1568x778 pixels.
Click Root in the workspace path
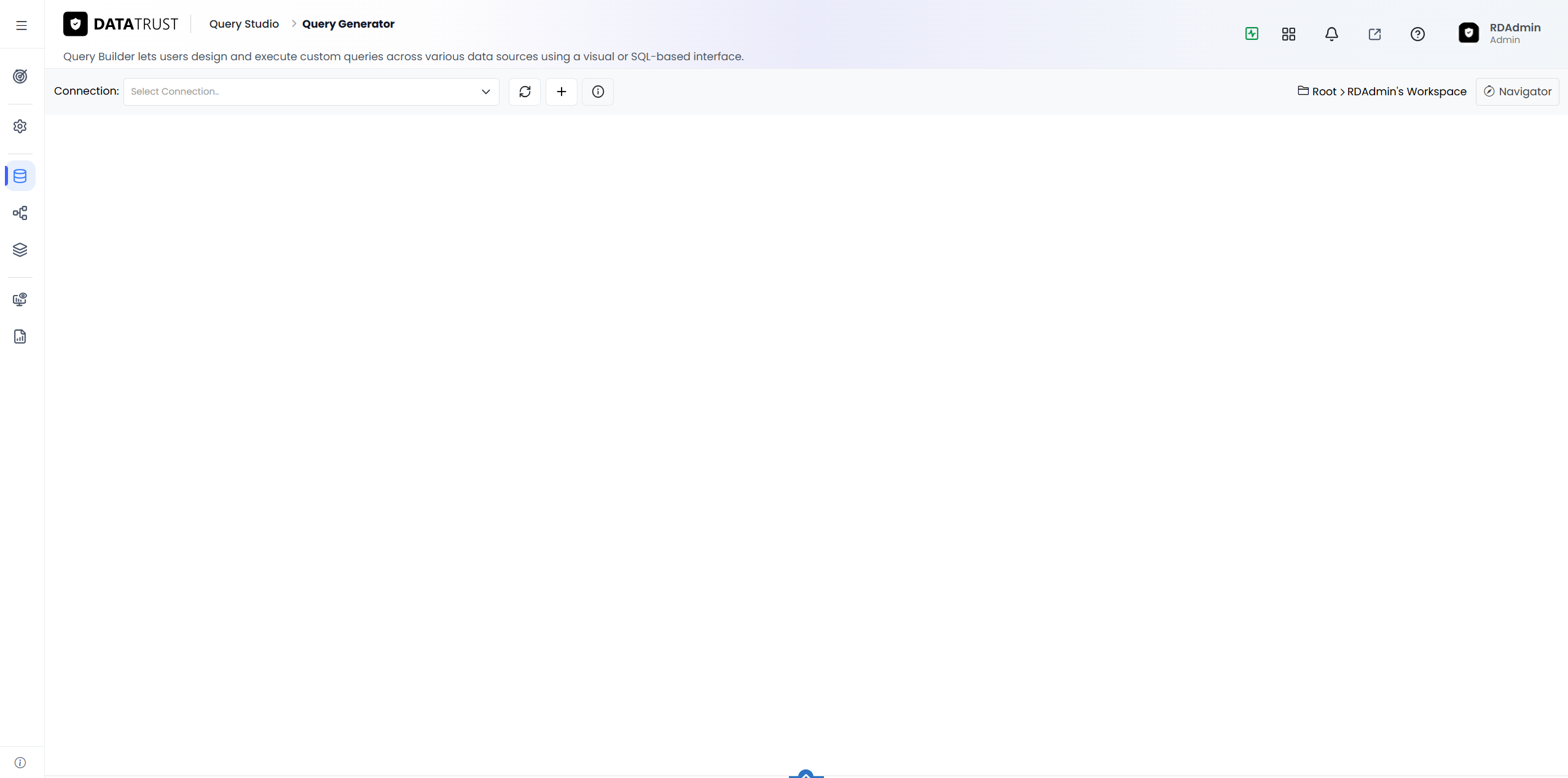click(x=1324, y=92)
